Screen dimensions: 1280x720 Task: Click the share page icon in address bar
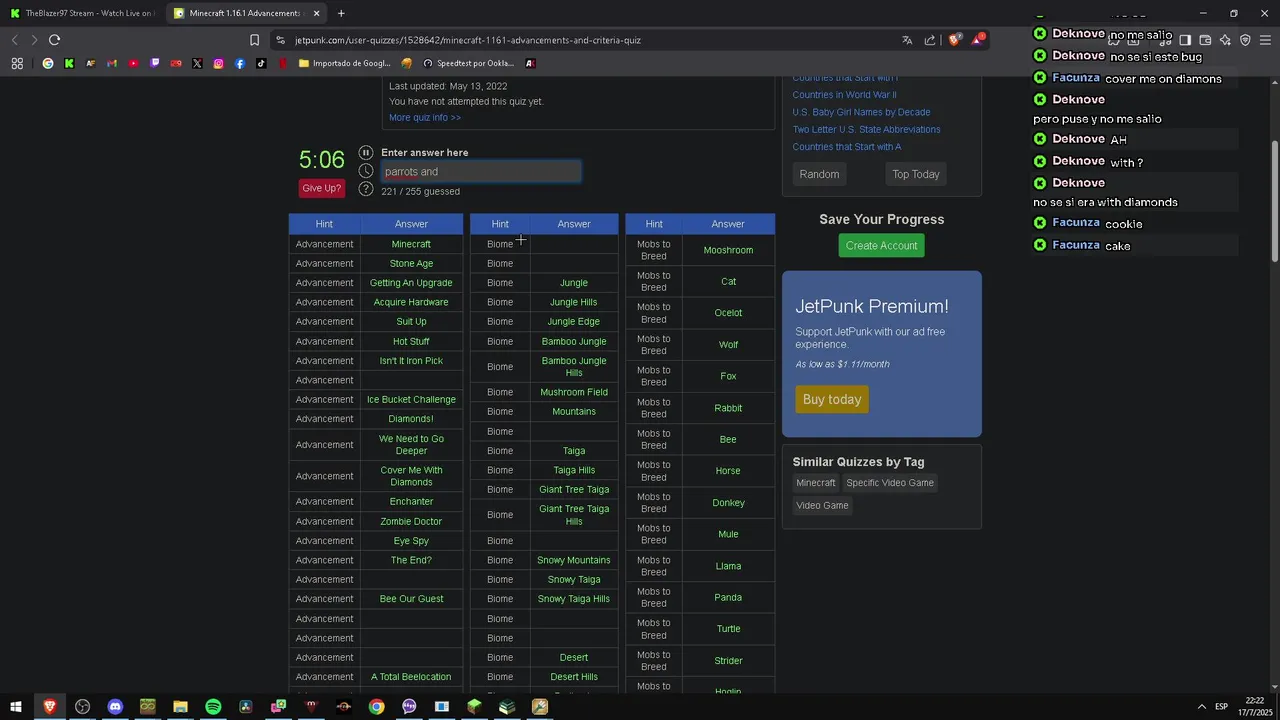click(x=930, y=40)
